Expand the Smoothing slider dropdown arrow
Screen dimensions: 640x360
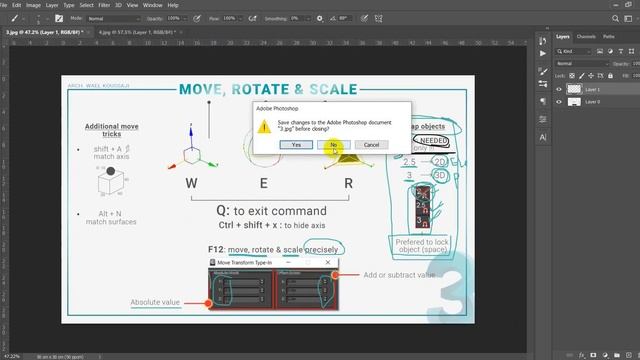[x=308, y=18]
